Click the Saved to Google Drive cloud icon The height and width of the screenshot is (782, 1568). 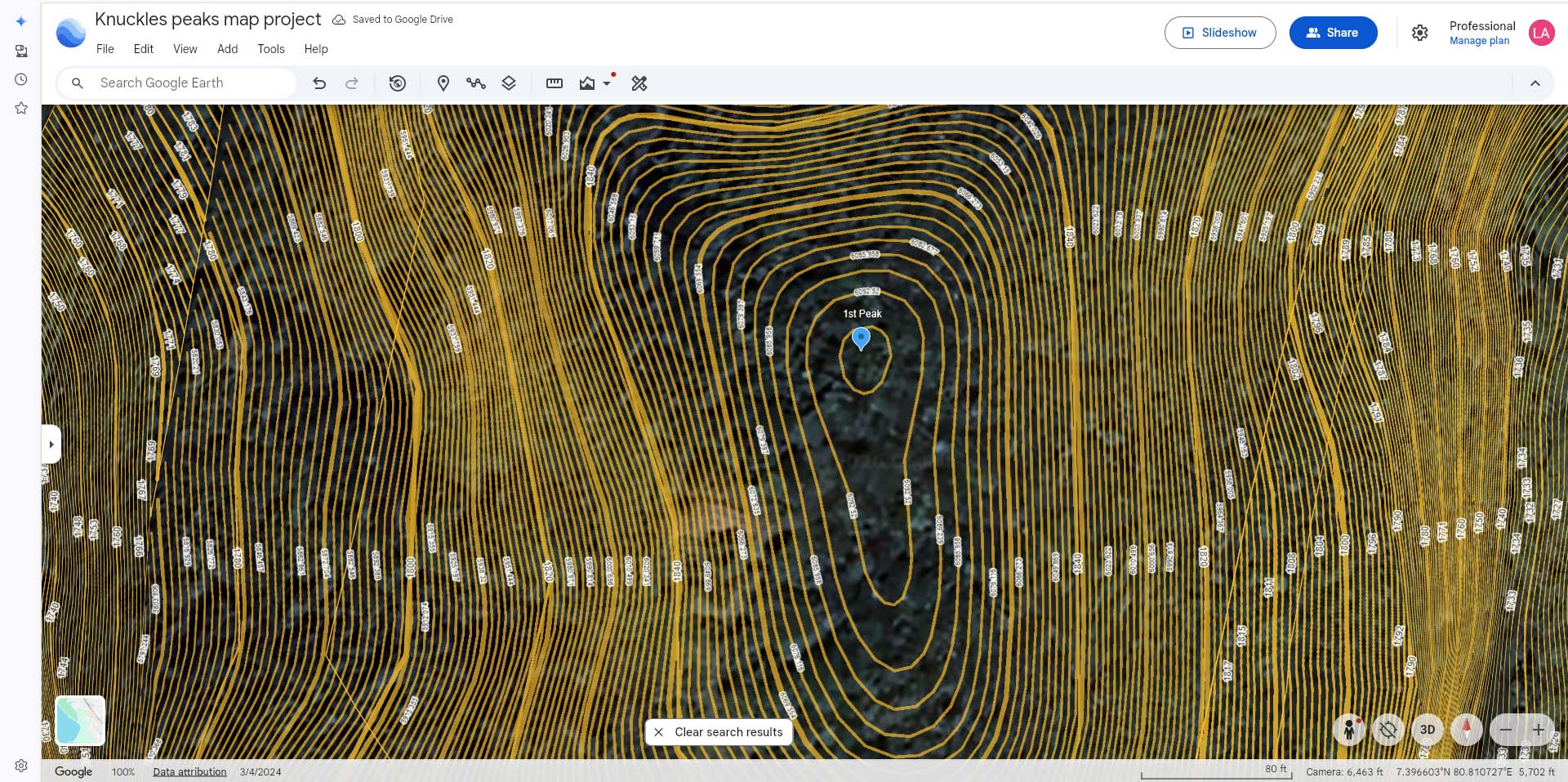tap(339, 20)
